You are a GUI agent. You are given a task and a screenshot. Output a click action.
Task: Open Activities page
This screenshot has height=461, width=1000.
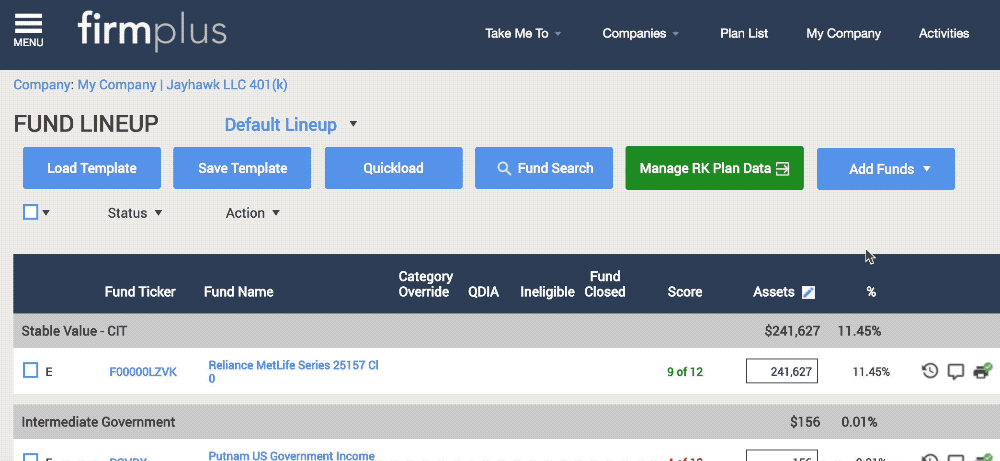pyautogui.click(x=944, y=34)
